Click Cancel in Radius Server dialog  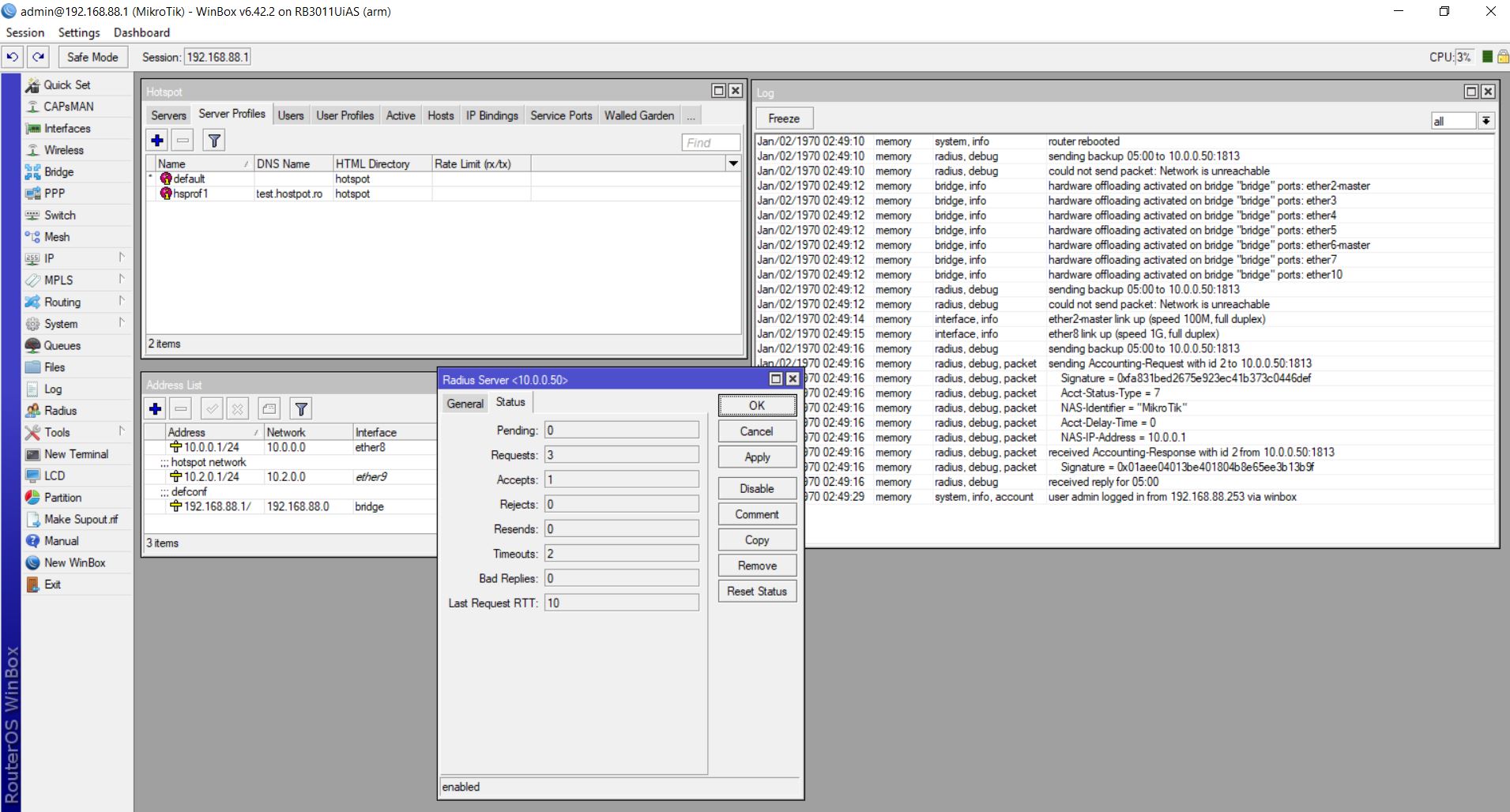757,431
